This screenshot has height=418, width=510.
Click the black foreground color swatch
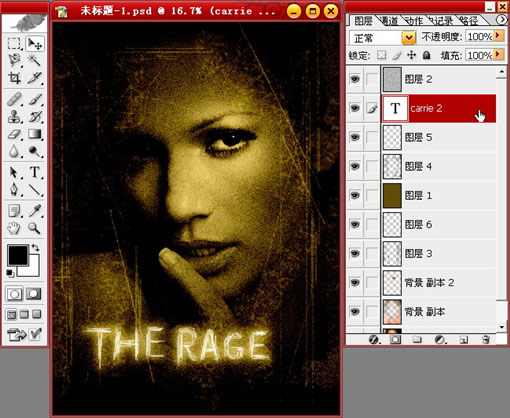(17, 255)
